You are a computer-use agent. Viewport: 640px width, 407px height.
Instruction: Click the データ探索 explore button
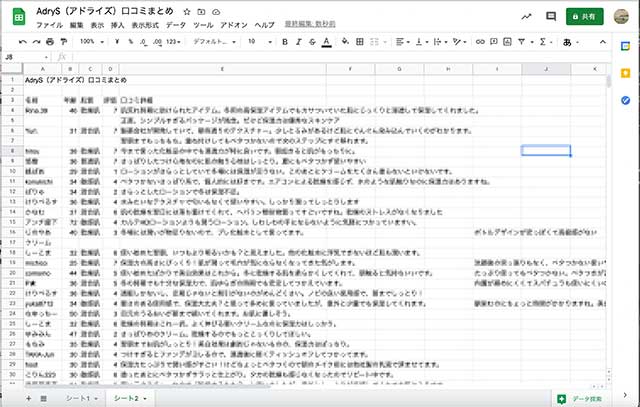pos(580,399)
